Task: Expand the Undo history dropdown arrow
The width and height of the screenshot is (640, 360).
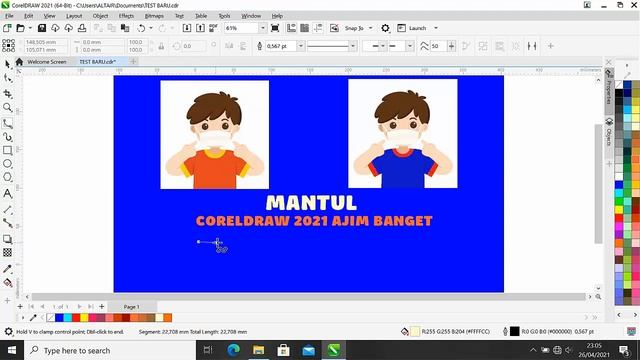Action: click(151, 28)
